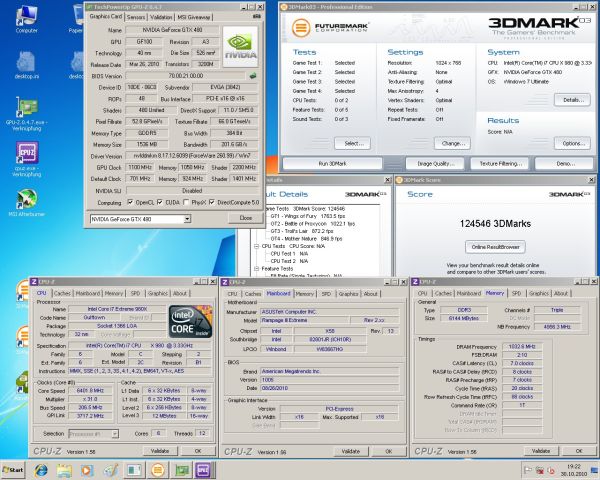Open Internet Explorer from the taskbar
600x480 pixels.
coord(41,470)
